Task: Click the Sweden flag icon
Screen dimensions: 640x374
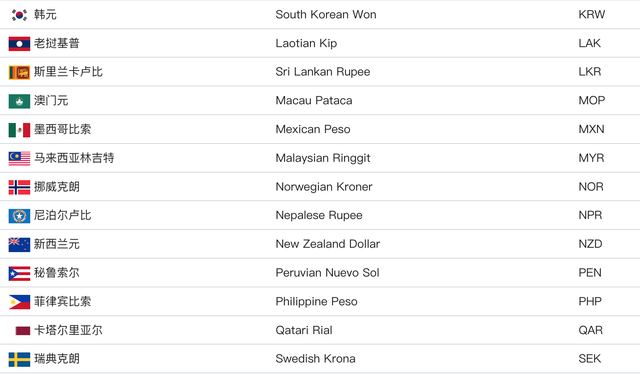Action: pos(19,359)
